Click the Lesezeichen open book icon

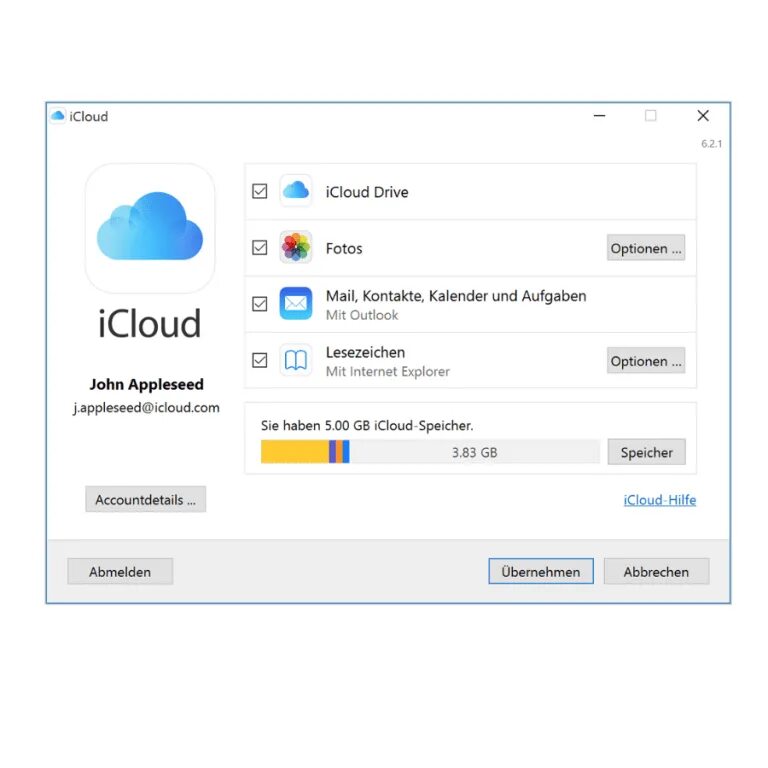point(296,360)
